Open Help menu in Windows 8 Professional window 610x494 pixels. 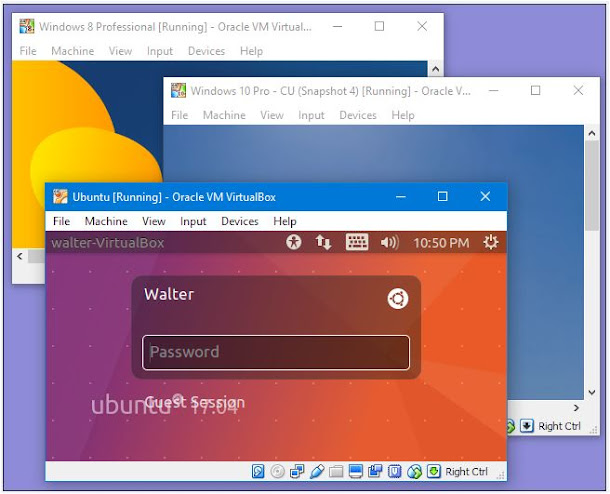click(x=251, y=51)
